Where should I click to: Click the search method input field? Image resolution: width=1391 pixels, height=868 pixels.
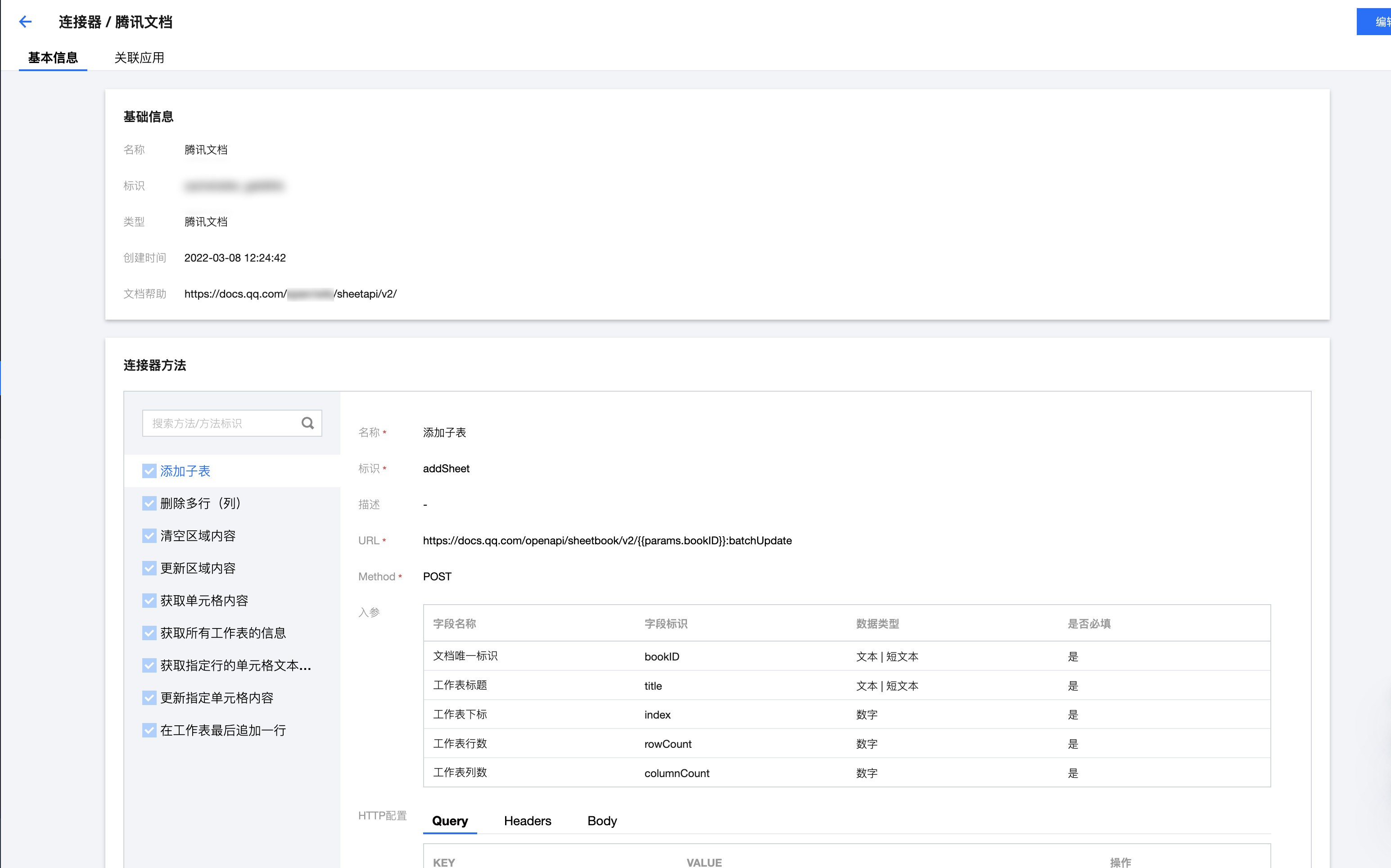221,423
